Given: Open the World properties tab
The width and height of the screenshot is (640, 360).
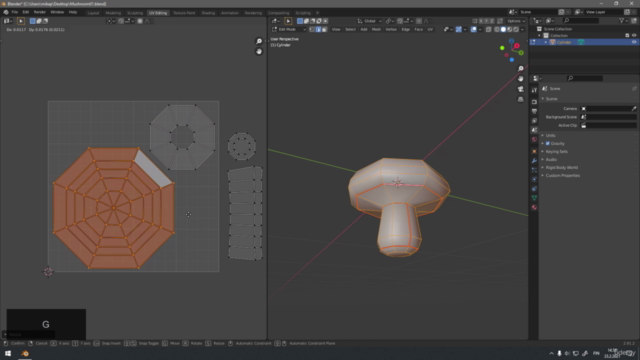Looking at the screenshot, I should [x=534, y=140].
